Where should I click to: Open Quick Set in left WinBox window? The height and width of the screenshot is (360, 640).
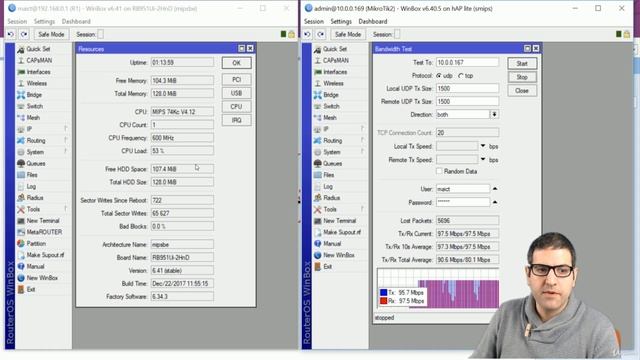tap(38, 49)
